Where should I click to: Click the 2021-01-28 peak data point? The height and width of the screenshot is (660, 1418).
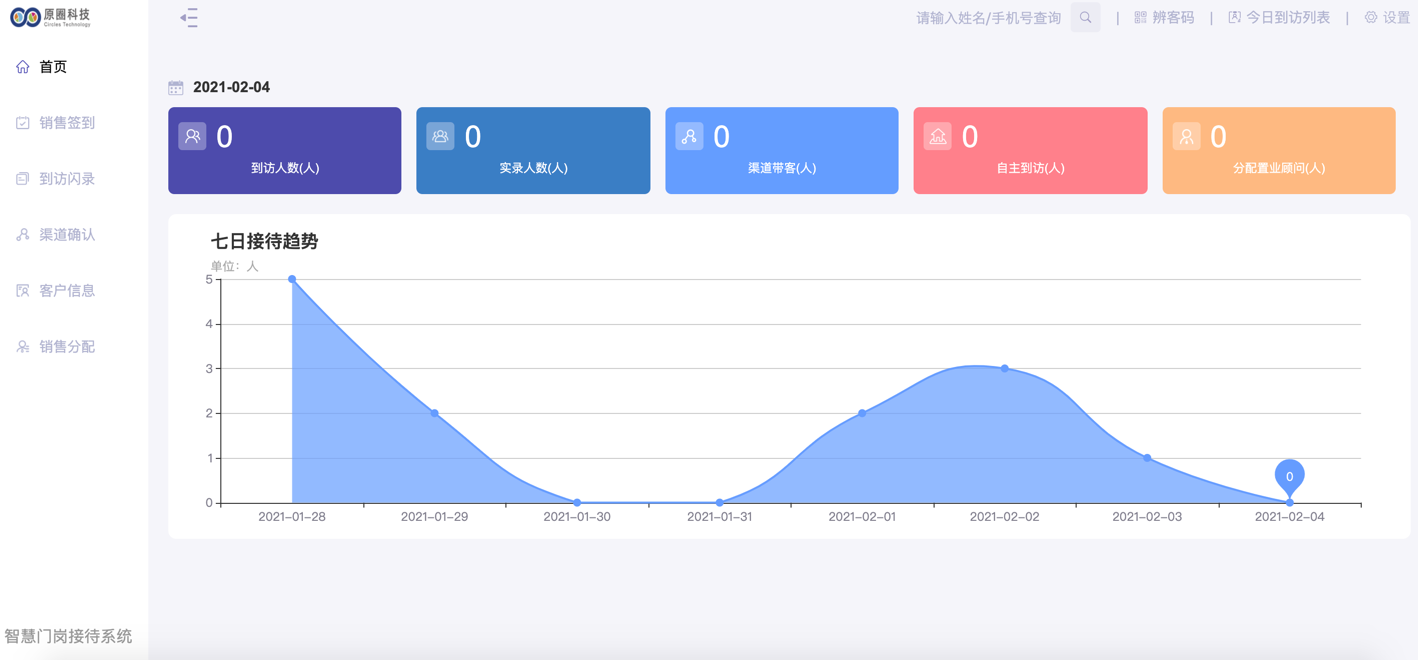292,280
